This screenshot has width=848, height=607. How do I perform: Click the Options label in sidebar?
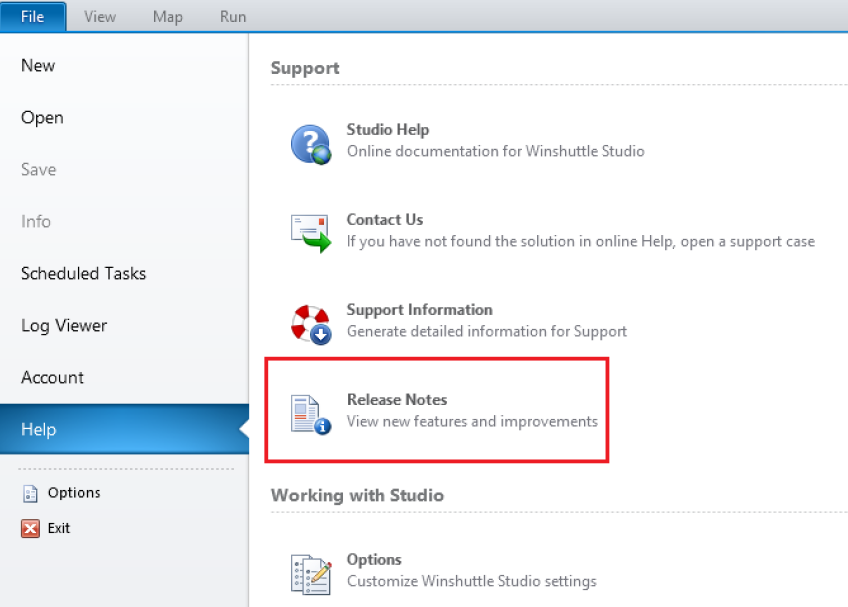coord(74,493)
